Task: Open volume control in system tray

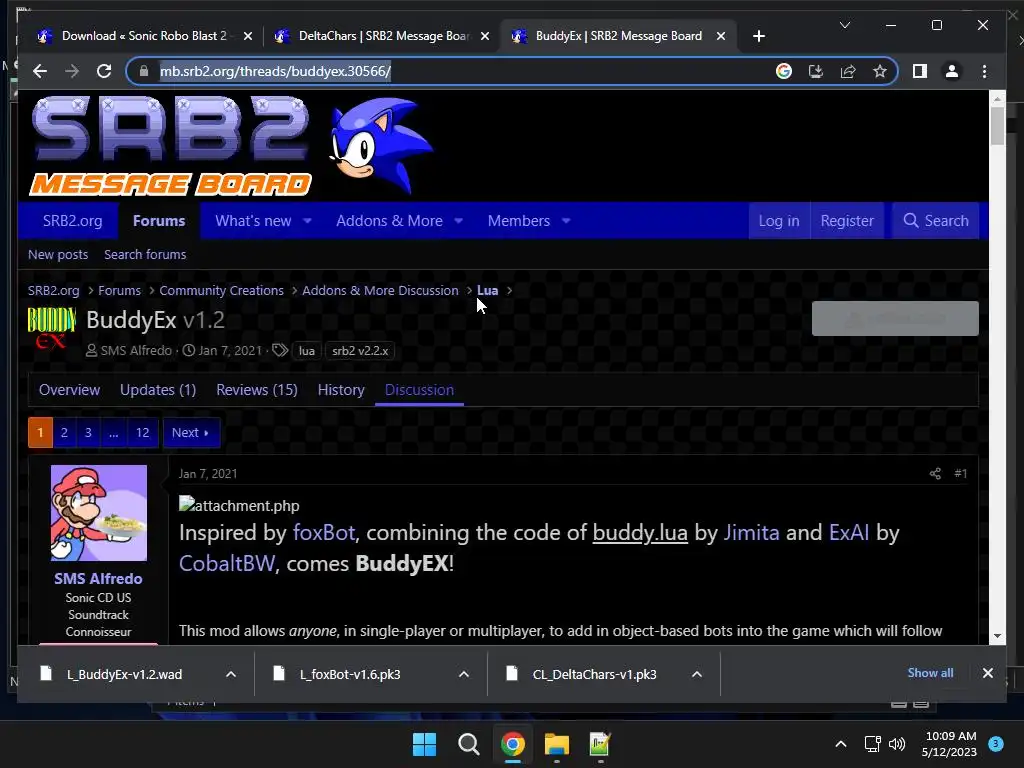Action: click(897, 744)
